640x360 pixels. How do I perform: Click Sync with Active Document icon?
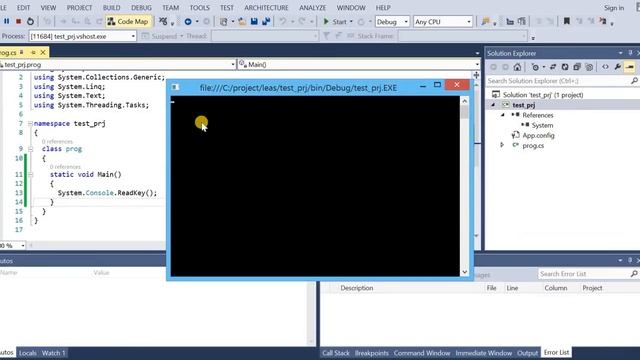(553, 67)
